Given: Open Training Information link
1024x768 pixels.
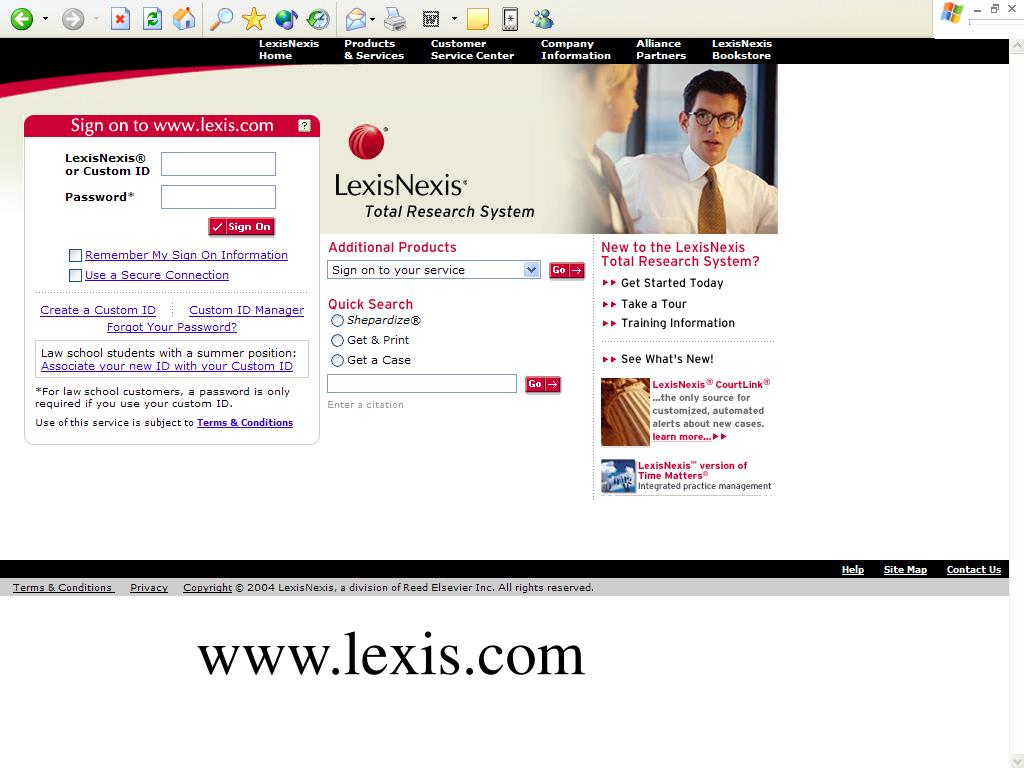Looking at the screenshot, I should coord(678,323).
